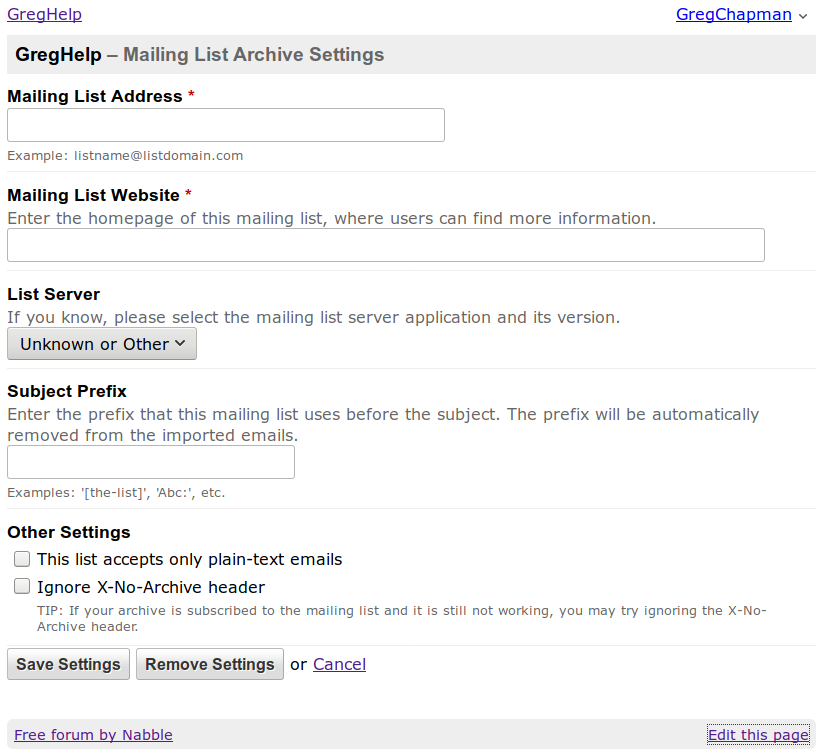The image size is (820, 754).
Task: Open the List Server 'Unknown or Other' dropdown
Action: pyautogui.click(x=102, y=344)
